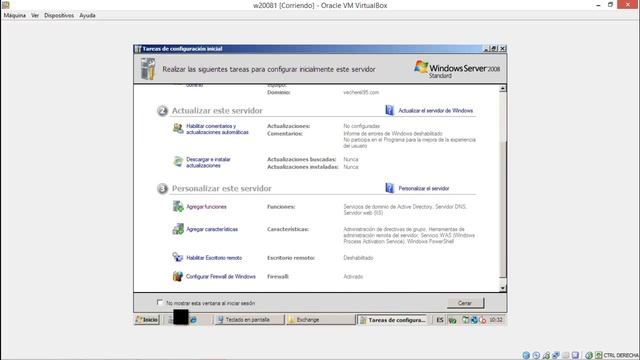
Task: Click the guest clock showing 10:32
Action: point(496,320)
